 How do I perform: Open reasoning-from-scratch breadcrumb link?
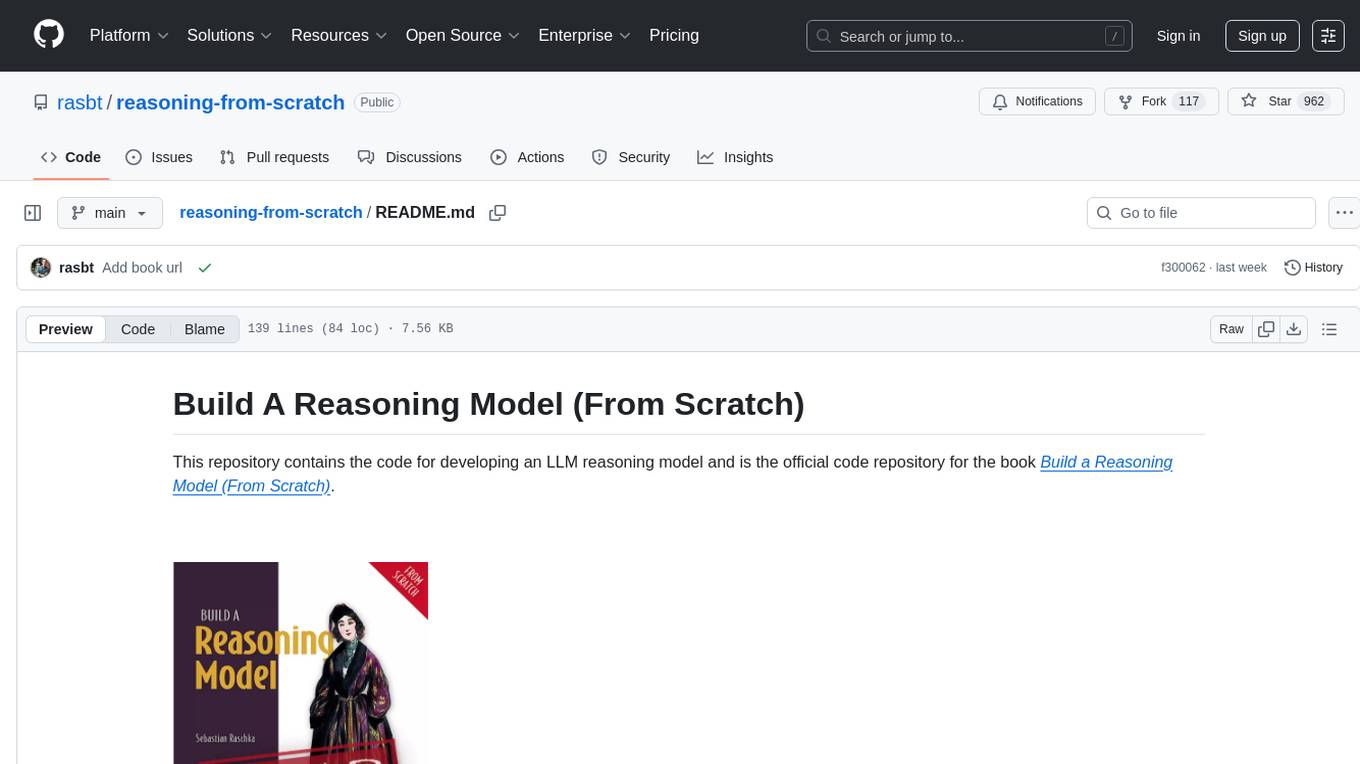click(271, 212)
